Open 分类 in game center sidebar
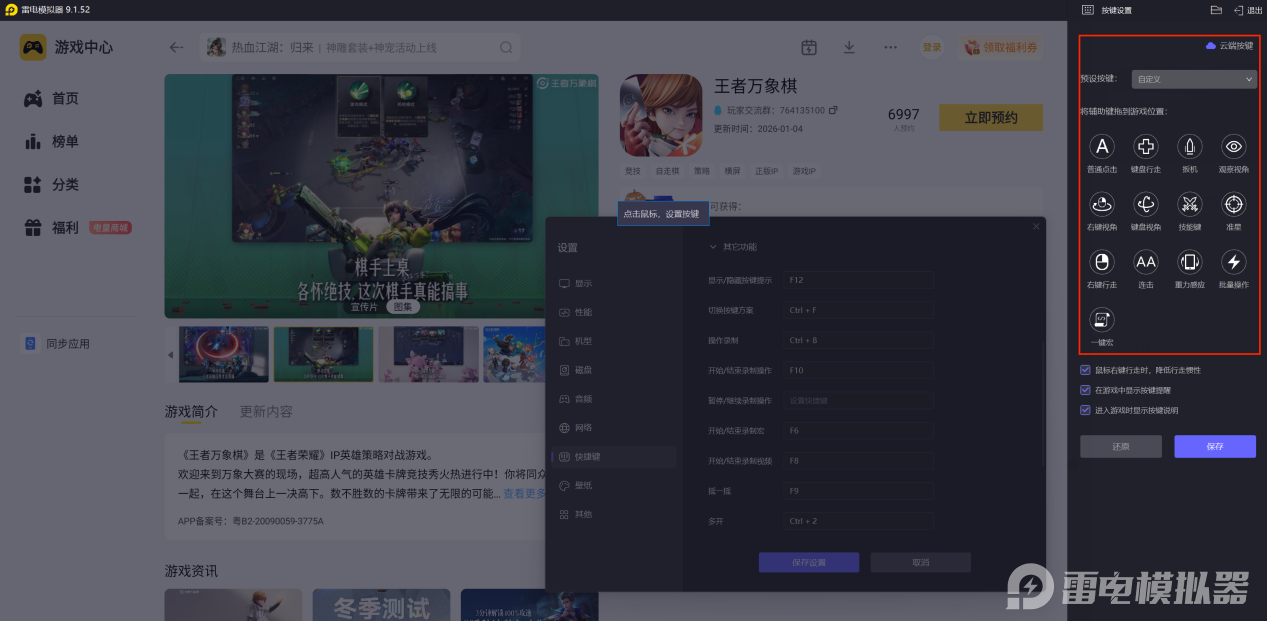 [x=65, y=184]
